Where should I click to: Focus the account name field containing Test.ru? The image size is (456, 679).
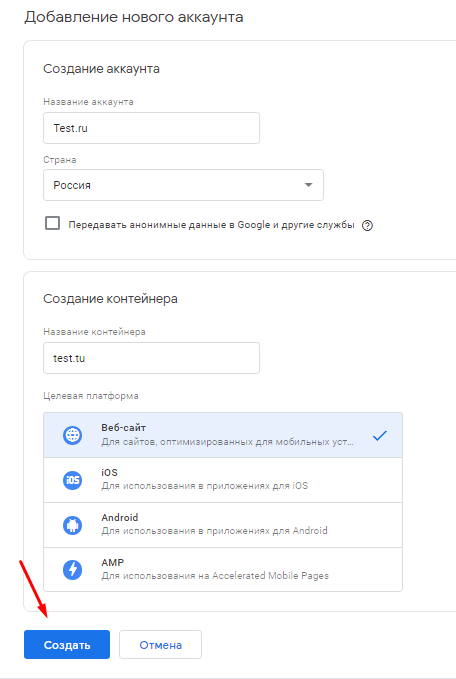151,128
